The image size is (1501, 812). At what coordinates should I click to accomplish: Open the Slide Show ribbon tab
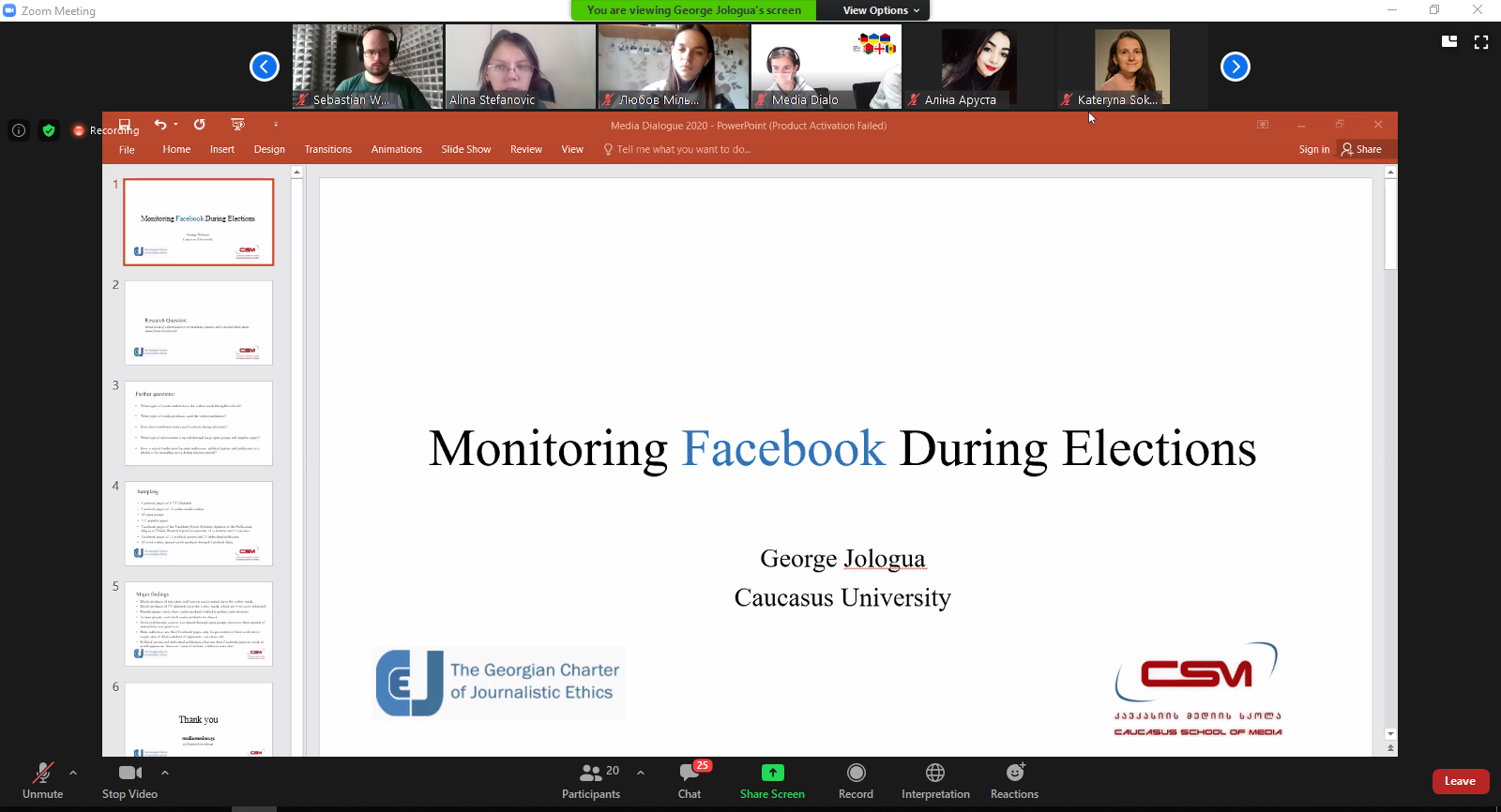(x=466, y=149)
